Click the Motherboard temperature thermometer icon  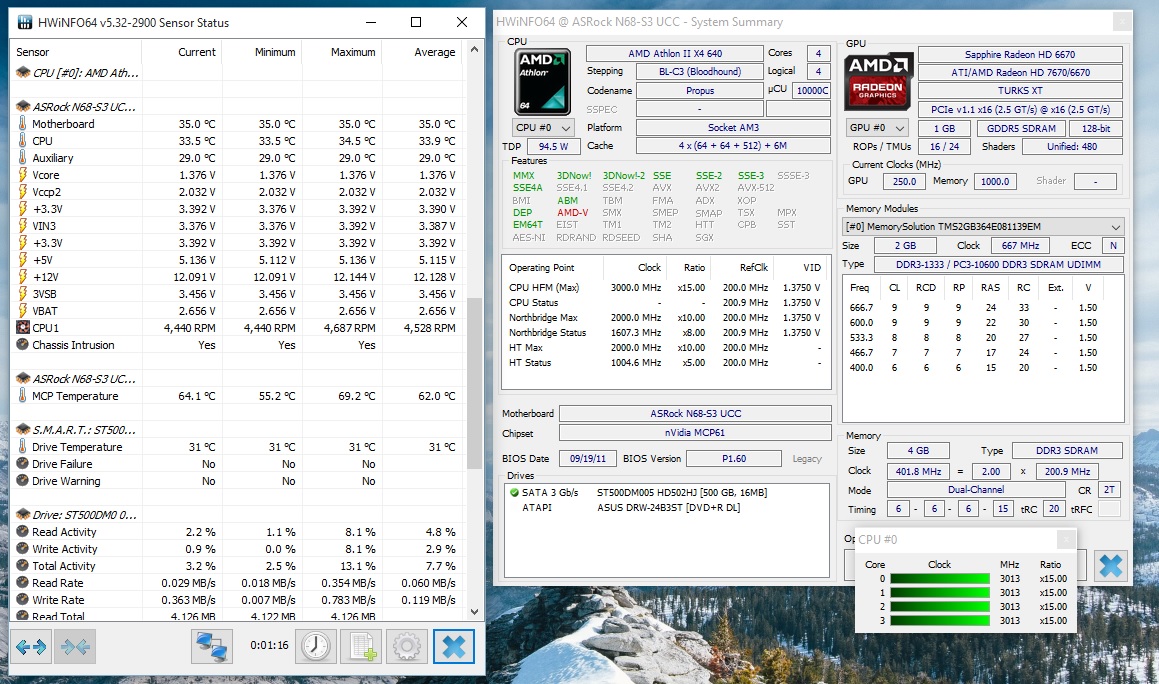(22, 123)
